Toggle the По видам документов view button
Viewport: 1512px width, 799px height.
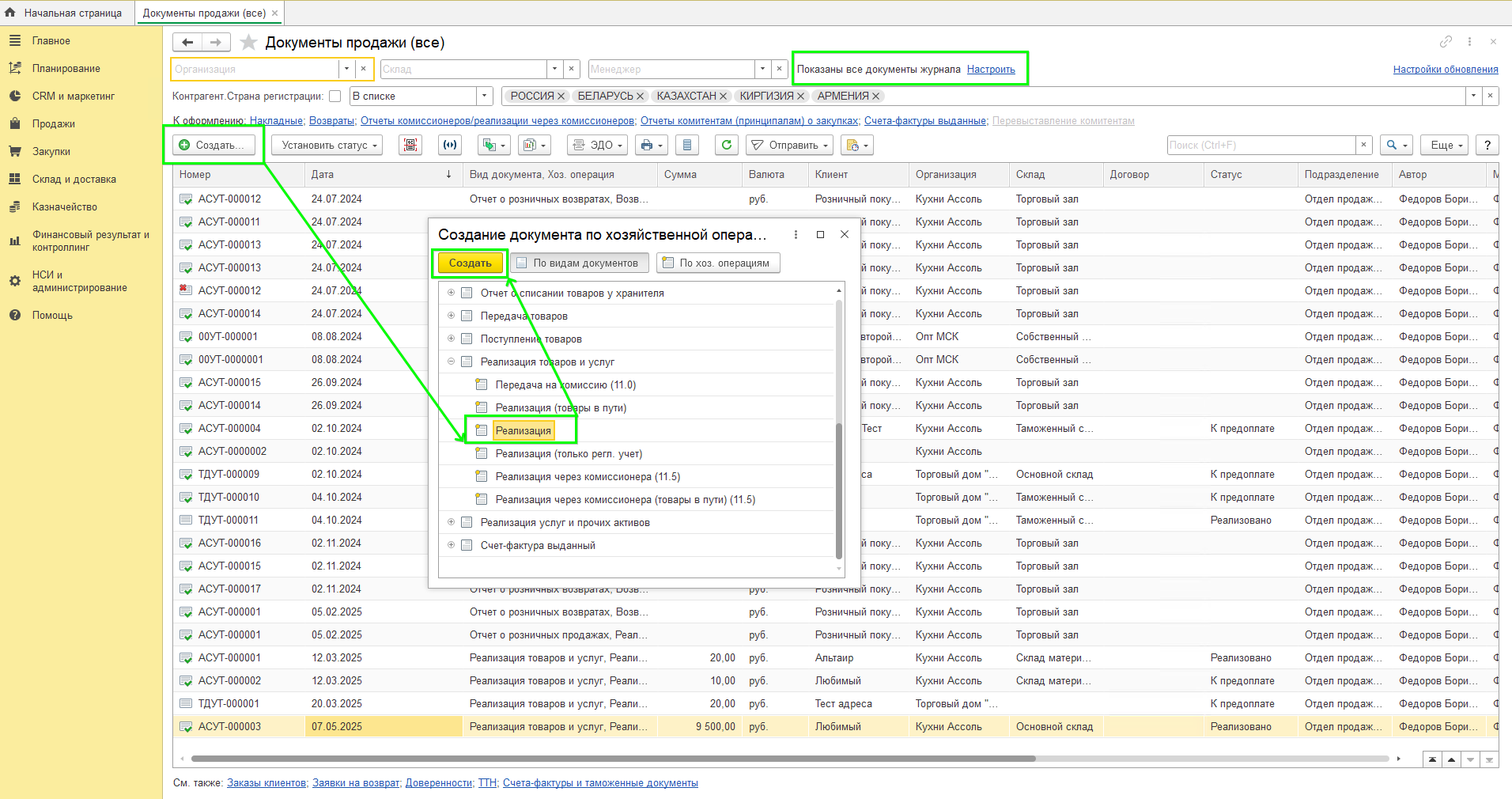pos(580,263)
